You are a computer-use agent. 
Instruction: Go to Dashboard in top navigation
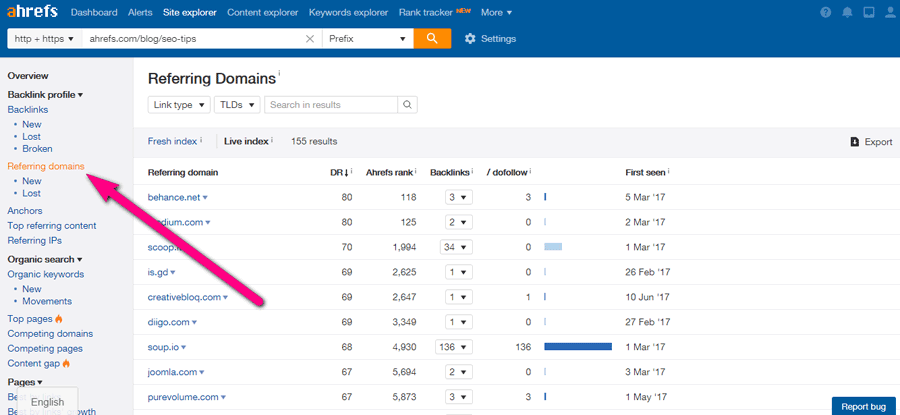(x=94, y=12)
